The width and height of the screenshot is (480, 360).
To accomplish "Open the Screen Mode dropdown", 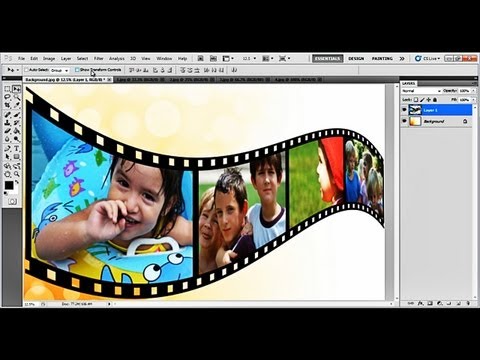I will click(x=284, y=58).
